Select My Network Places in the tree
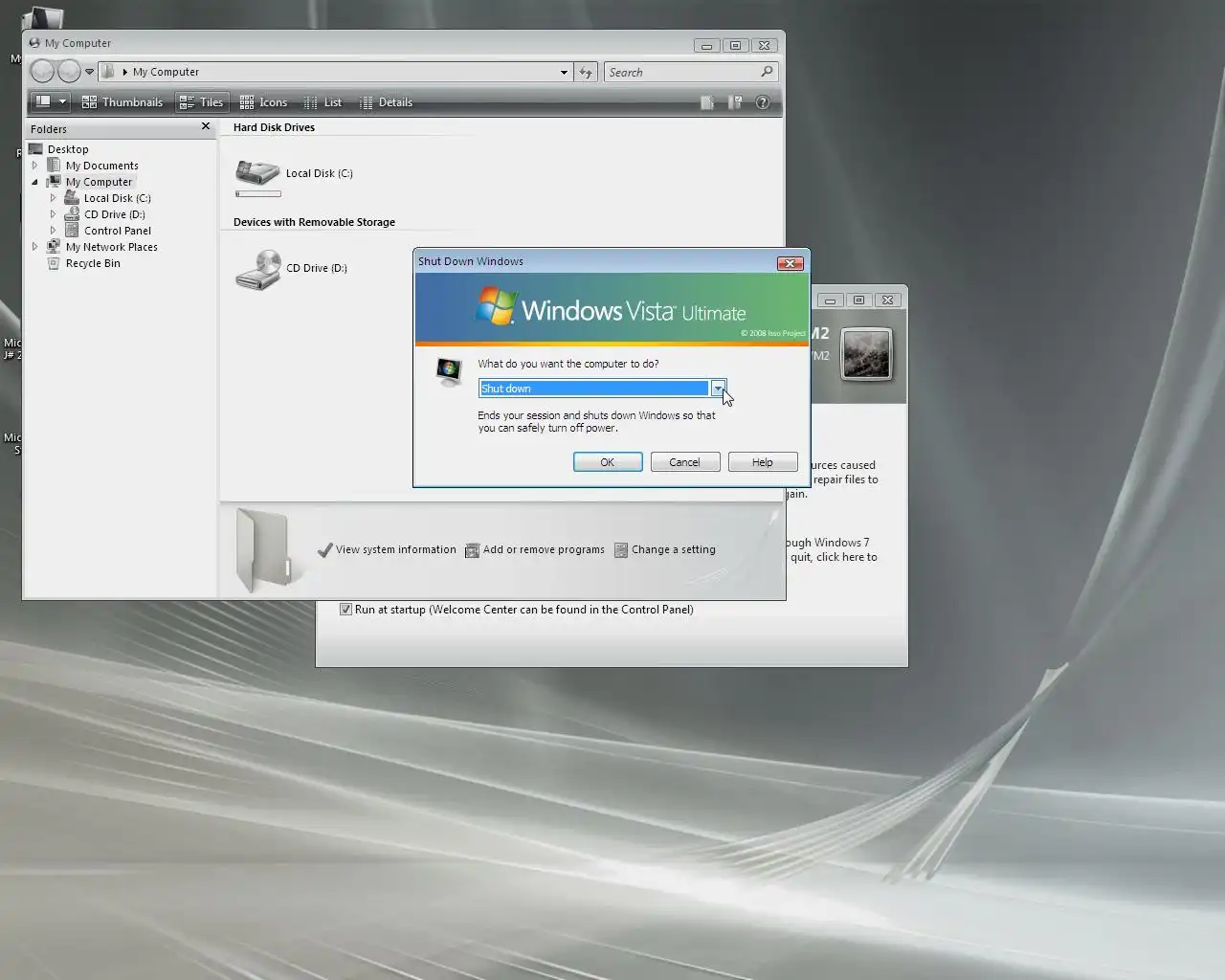Image resolution: width=1225 pixels, height=980 pixels. pyautogui.click(x=111, y=247)
